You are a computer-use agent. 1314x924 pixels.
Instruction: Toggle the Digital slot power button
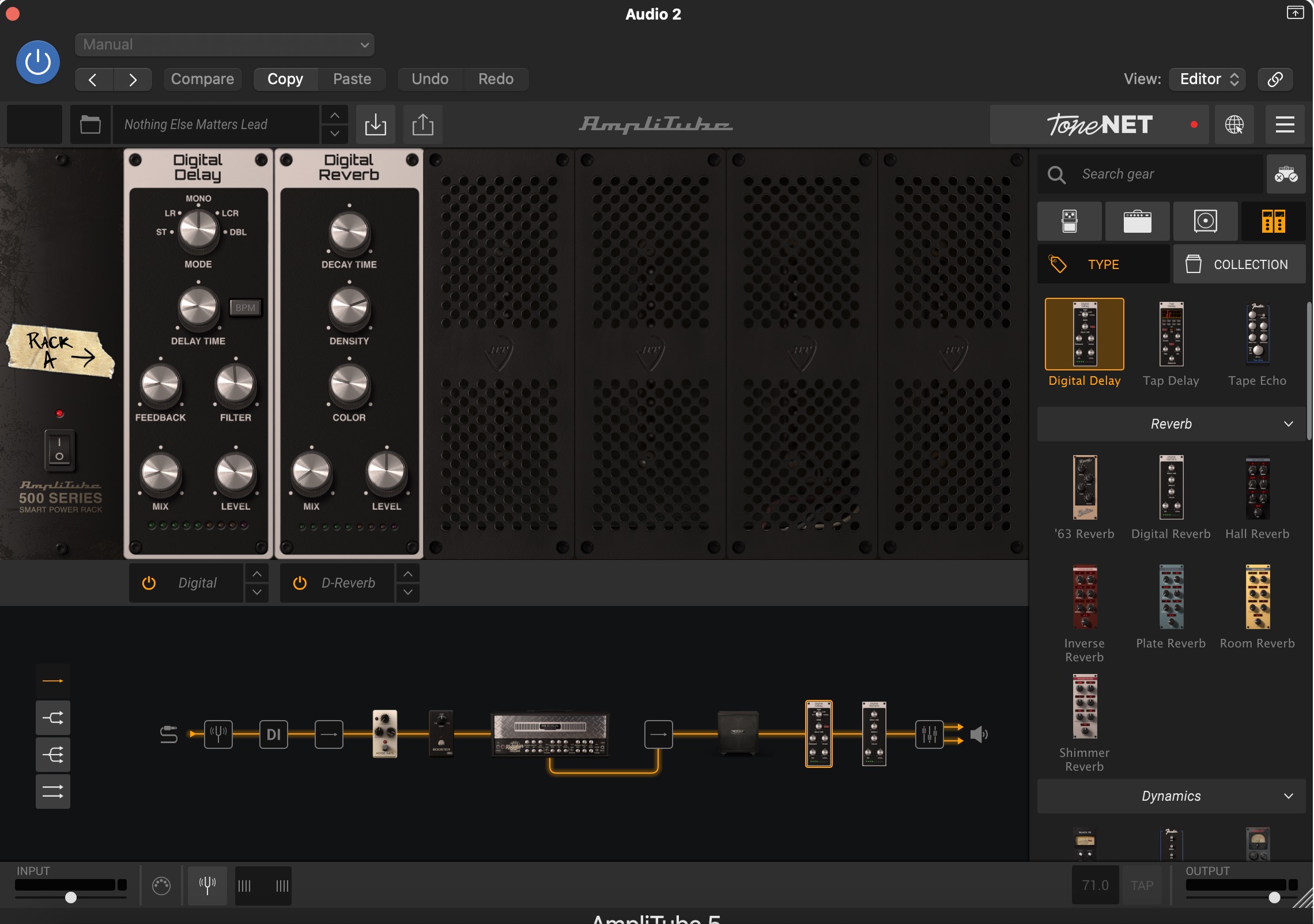(x=149, y=583)
